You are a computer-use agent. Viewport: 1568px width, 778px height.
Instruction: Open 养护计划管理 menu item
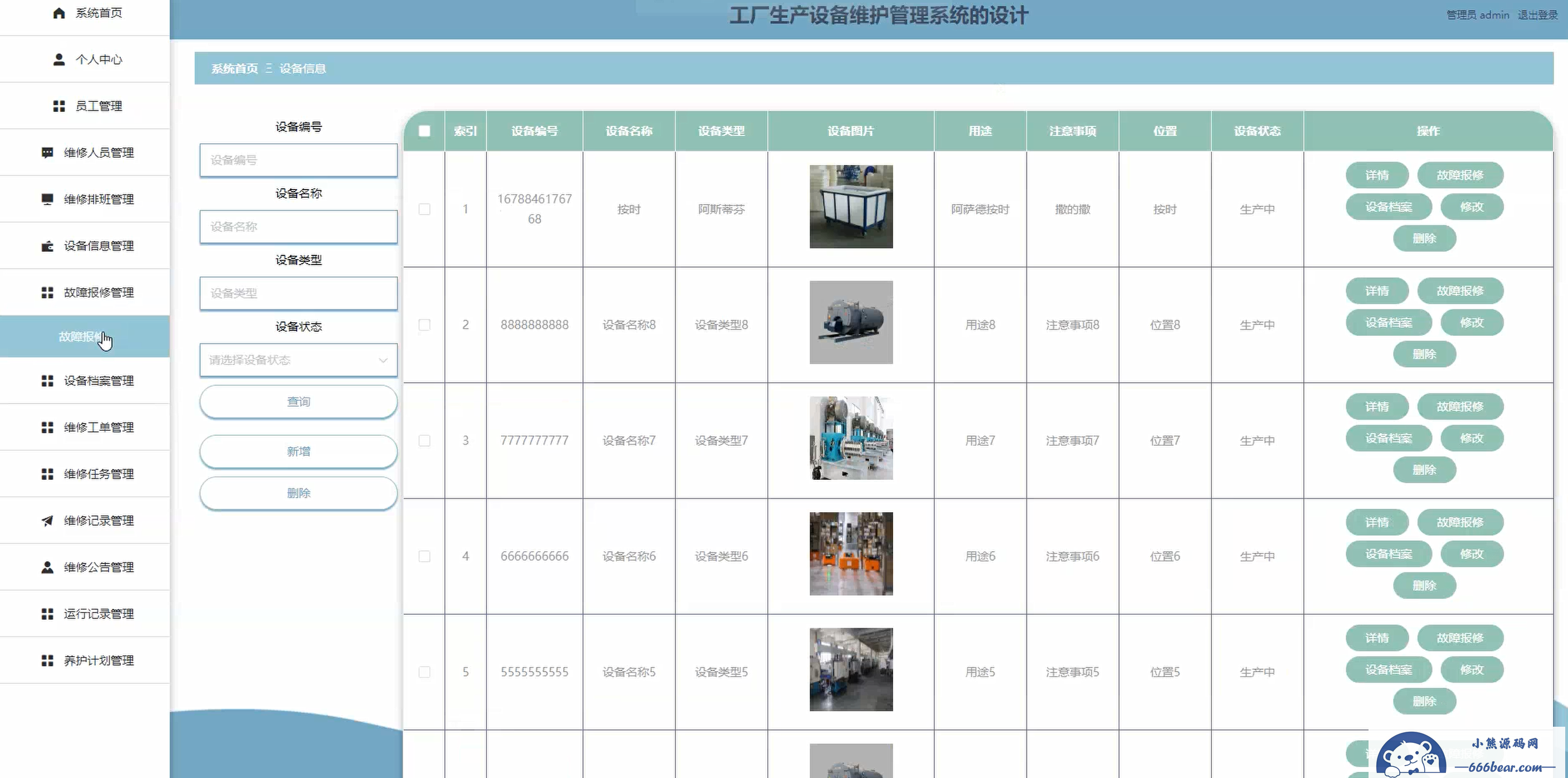point(85,661)
